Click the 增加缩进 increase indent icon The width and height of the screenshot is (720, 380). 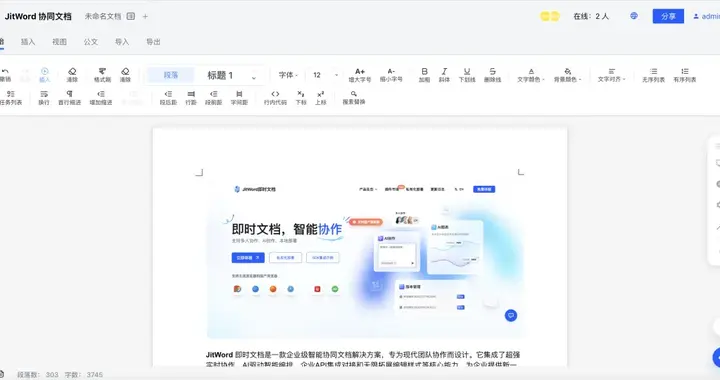point(101,98)
